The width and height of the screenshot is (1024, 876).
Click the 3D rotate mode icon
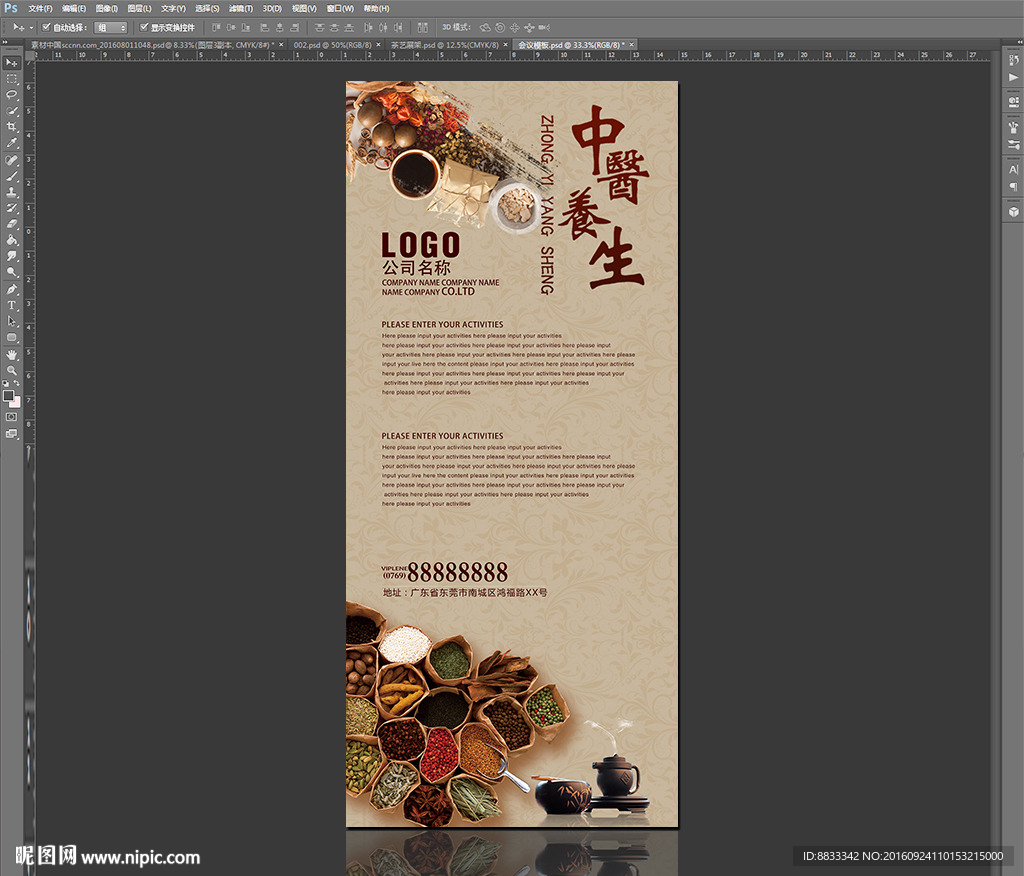485,27
